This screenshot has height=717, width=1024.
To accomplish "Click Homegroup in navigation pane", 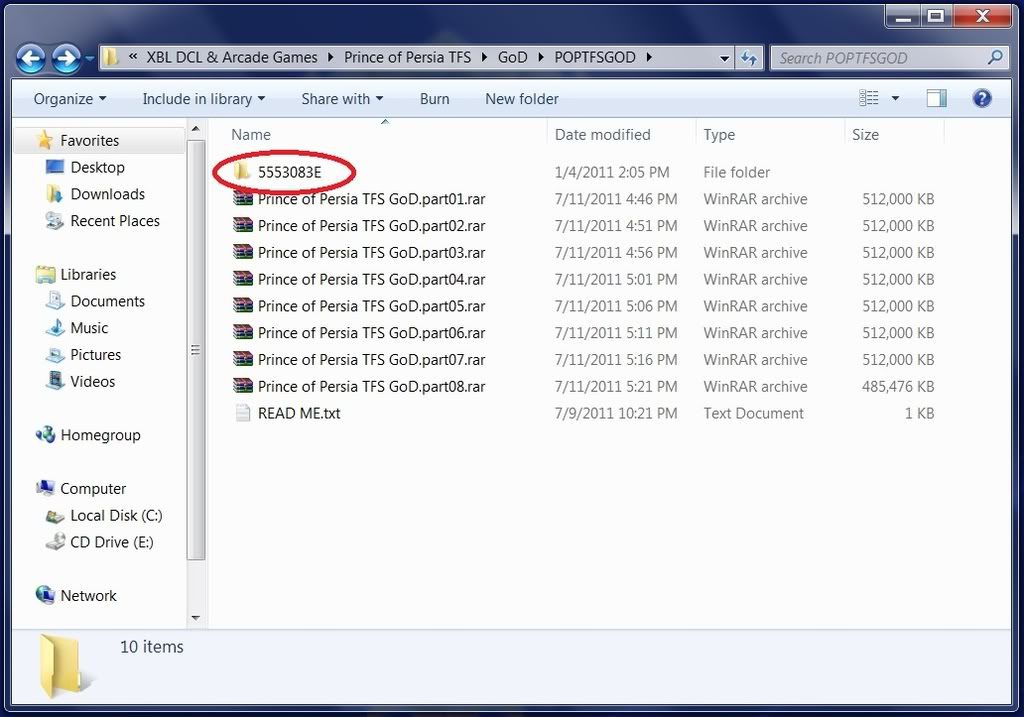I will click(101, 435).
